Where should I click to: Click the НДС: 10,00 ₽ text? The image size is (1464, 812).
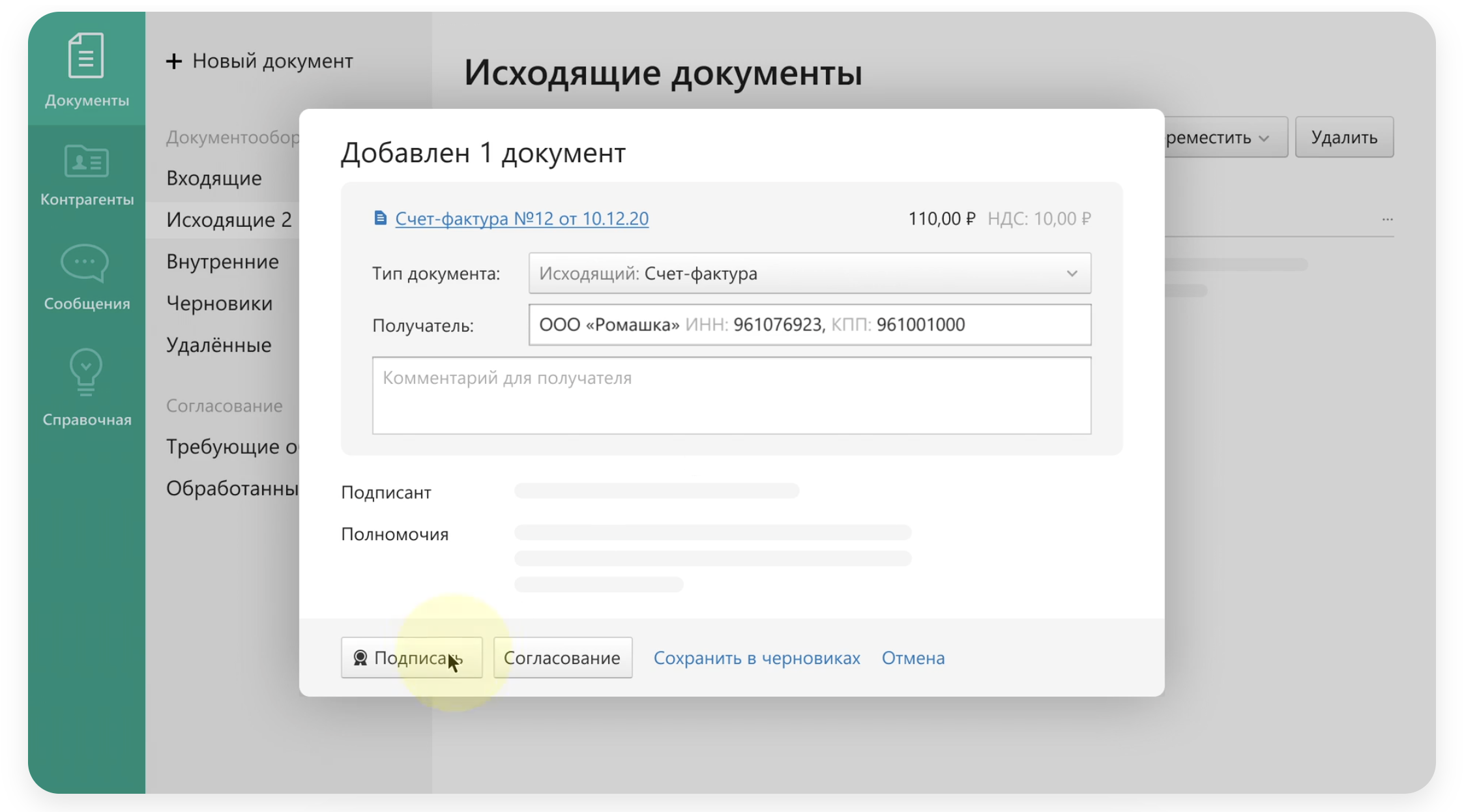(1039, 218)
